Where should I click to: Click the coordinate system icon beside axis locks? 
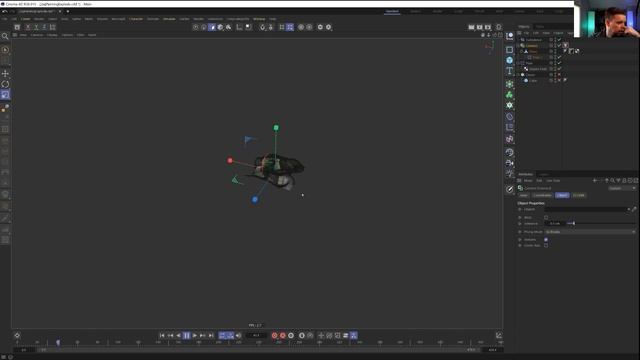pyautogui.click(x=53, y=27)
